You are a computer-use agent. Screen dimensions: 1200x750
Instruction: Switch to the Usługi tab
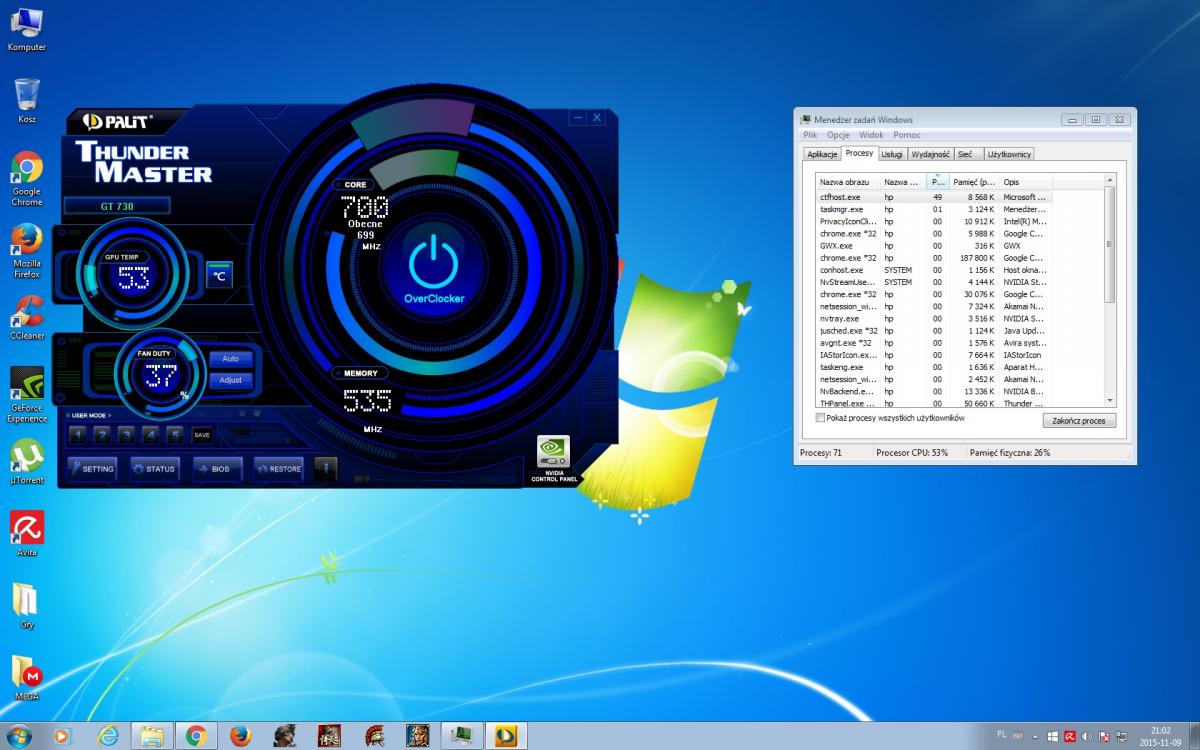coord(892,154)
